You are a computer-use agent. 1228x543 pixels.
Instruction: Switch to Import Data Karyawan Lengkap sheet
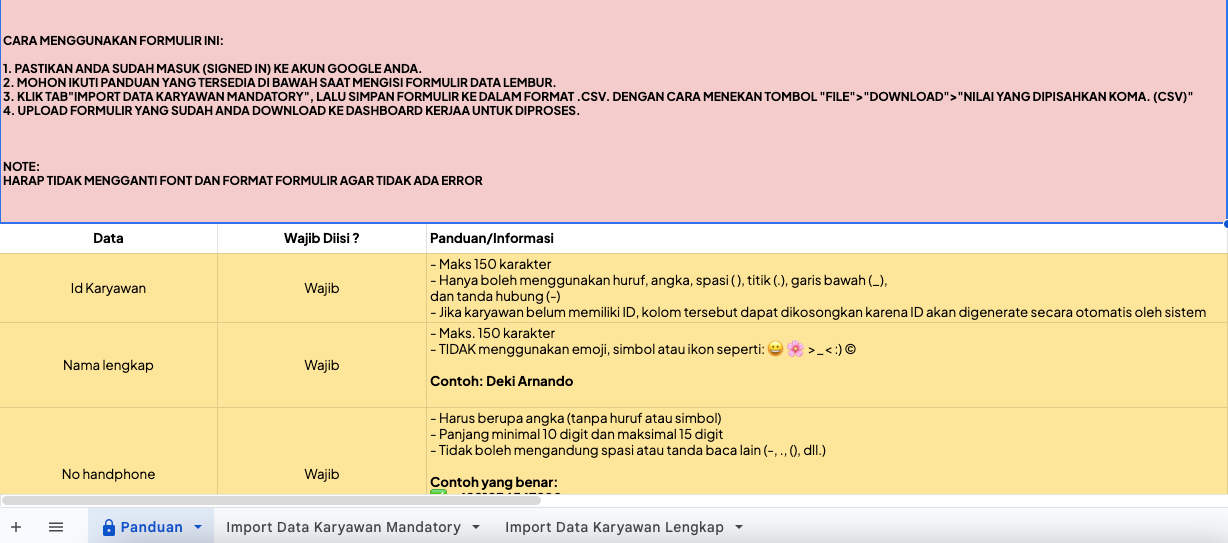coord(614,527)
